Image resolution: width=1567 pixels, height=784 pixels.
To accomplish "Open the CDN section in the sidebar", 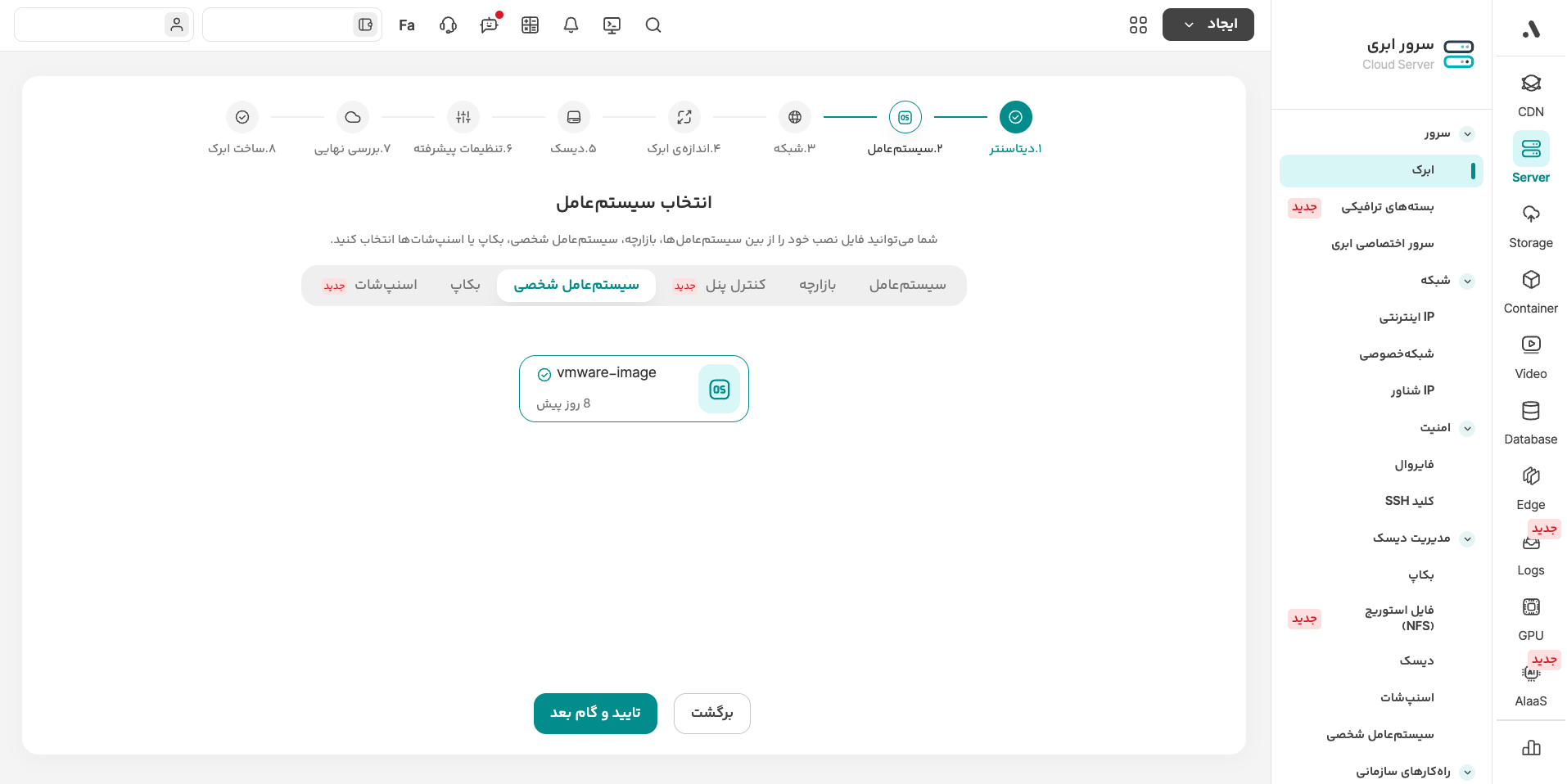I will point(1530,95).
